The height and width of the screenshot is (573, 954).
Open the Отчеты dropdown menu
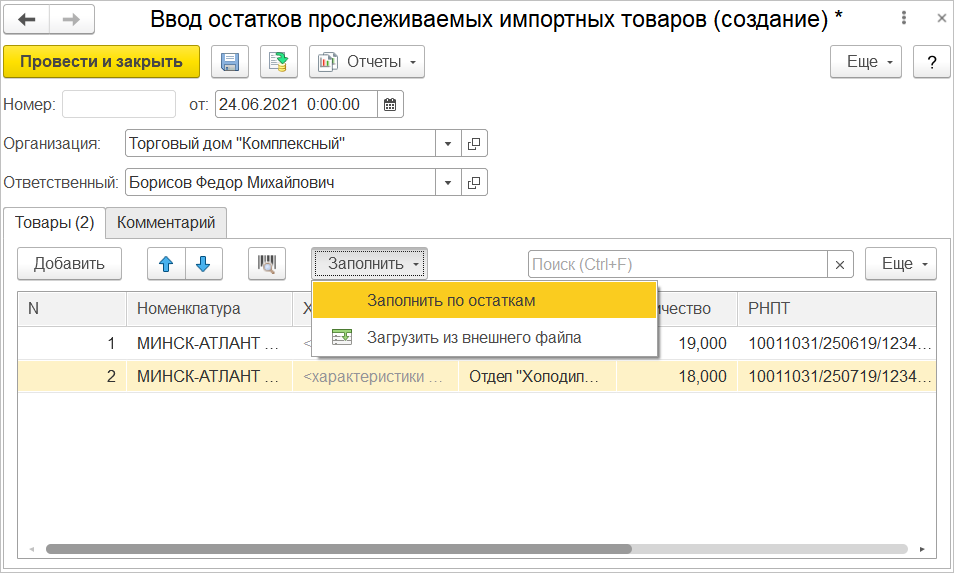(x=367, y=62)
